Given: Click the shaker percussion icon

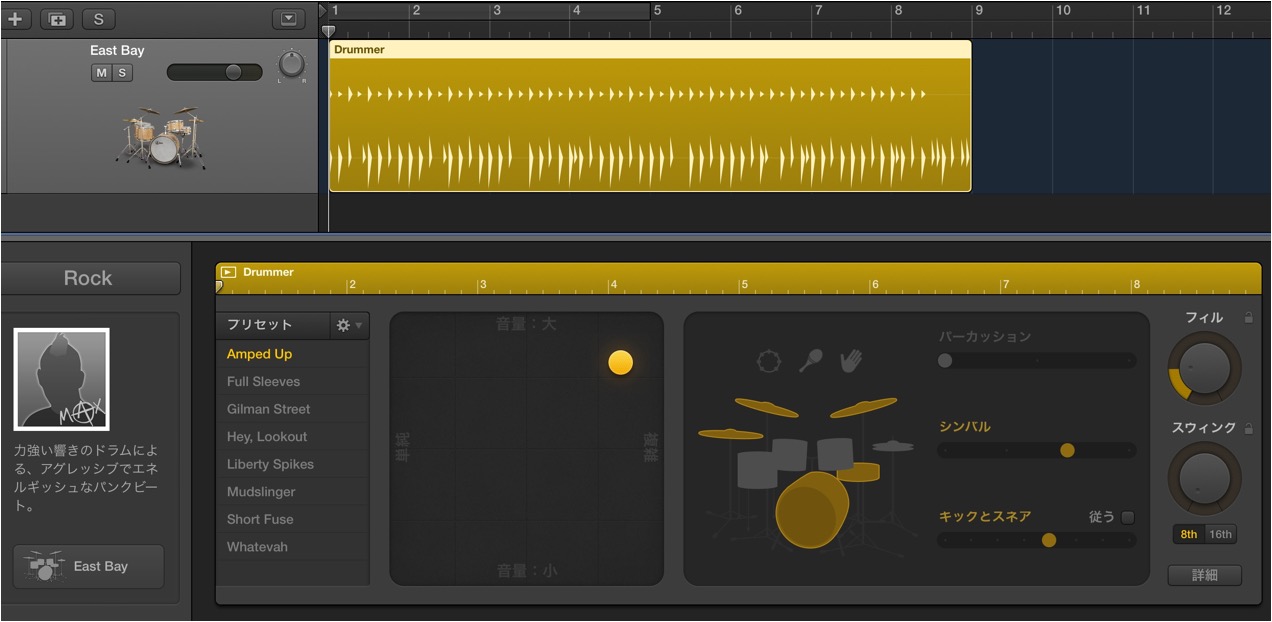Looking at the screenshot, I should pos(810,360).
